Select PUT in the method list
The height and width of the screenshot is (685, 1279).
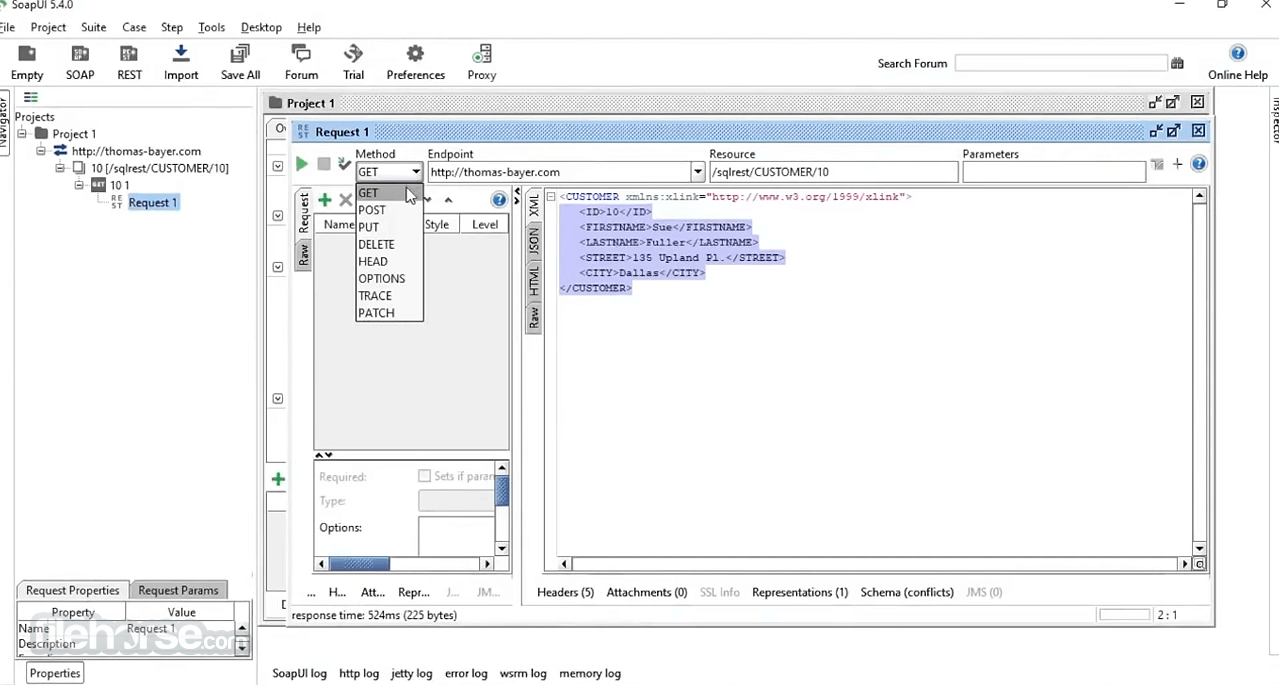(390, 227)
